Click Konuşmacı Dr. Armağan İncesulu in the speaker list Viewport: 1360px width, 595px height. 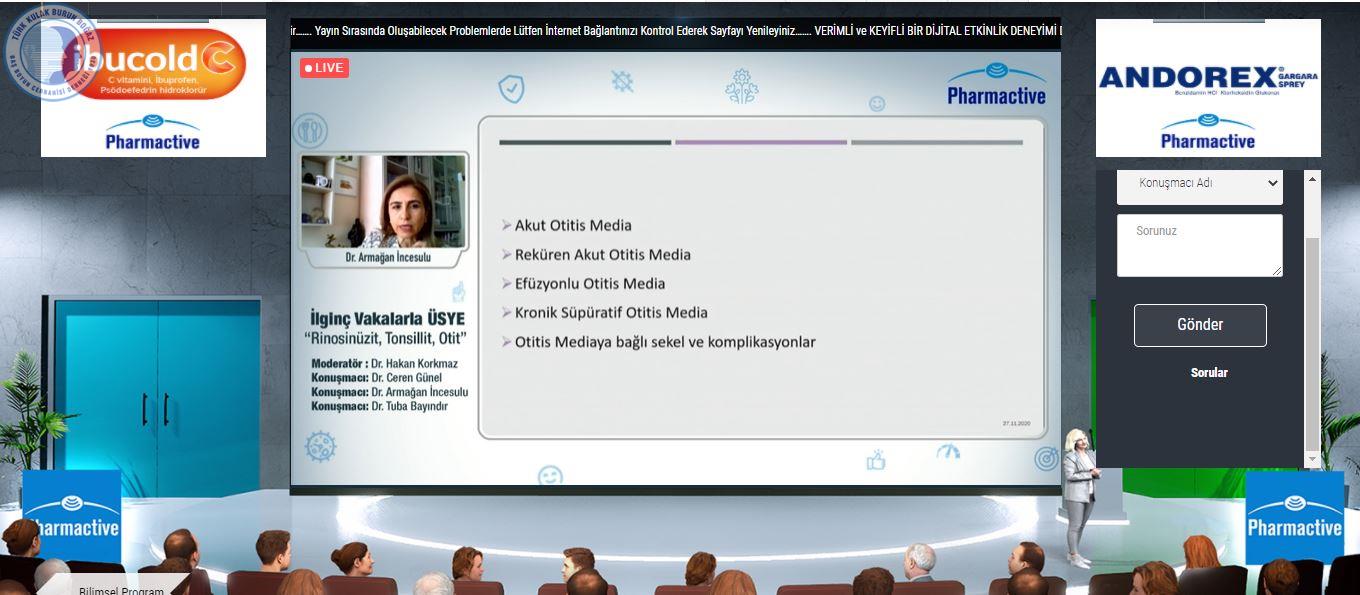(390, 393)
